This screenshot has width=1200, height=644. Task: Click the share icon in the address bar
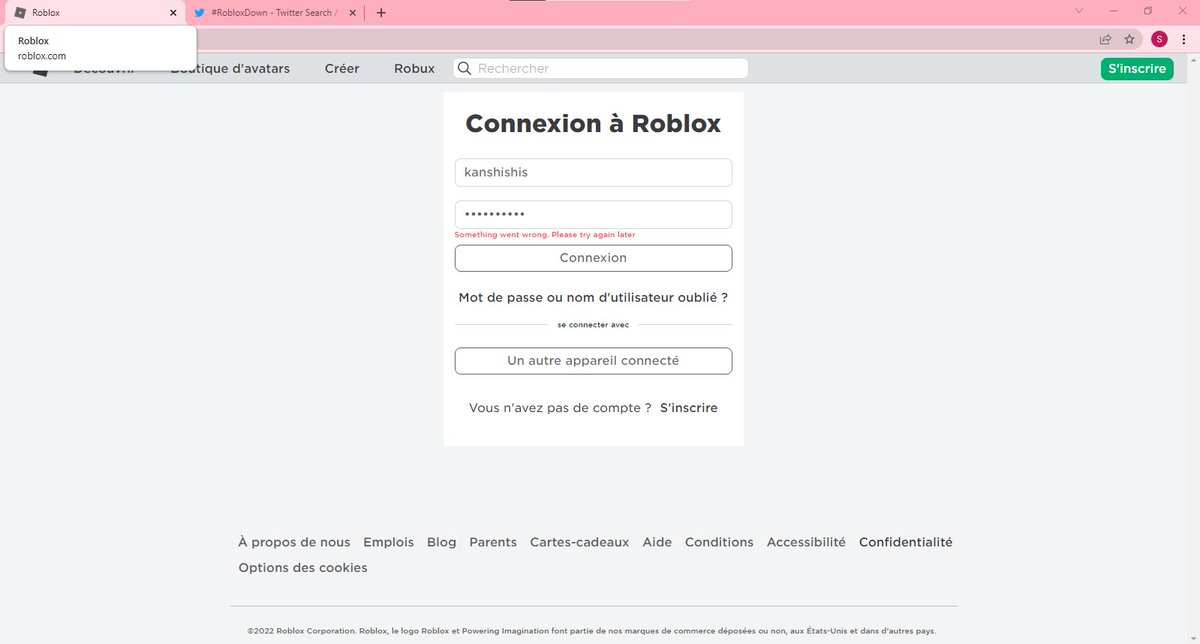tap(1104, 38)
